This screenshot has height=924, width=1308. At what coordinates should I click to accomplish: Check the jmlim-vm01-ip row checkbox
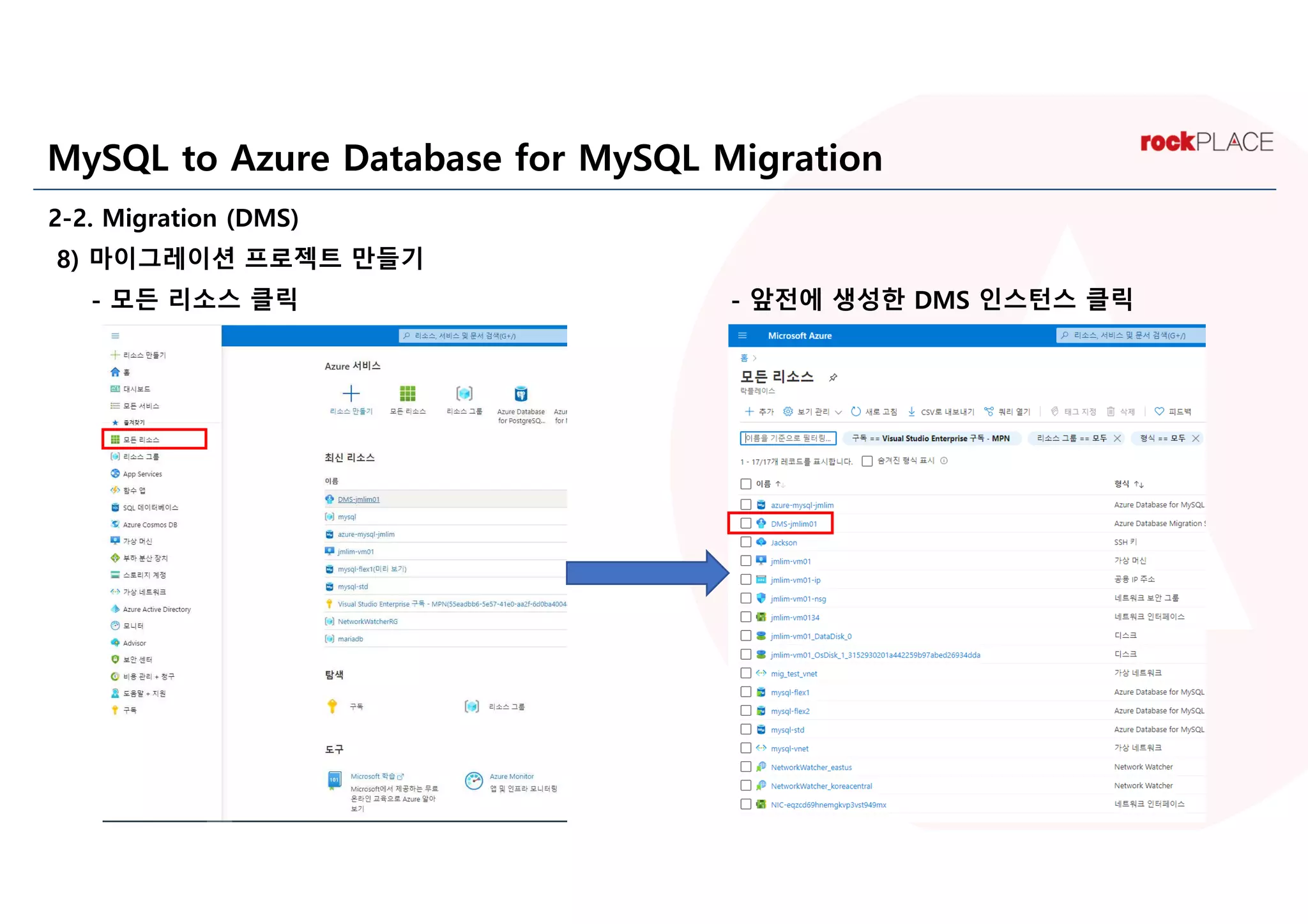pyautogui.click(x=745, y=579)
